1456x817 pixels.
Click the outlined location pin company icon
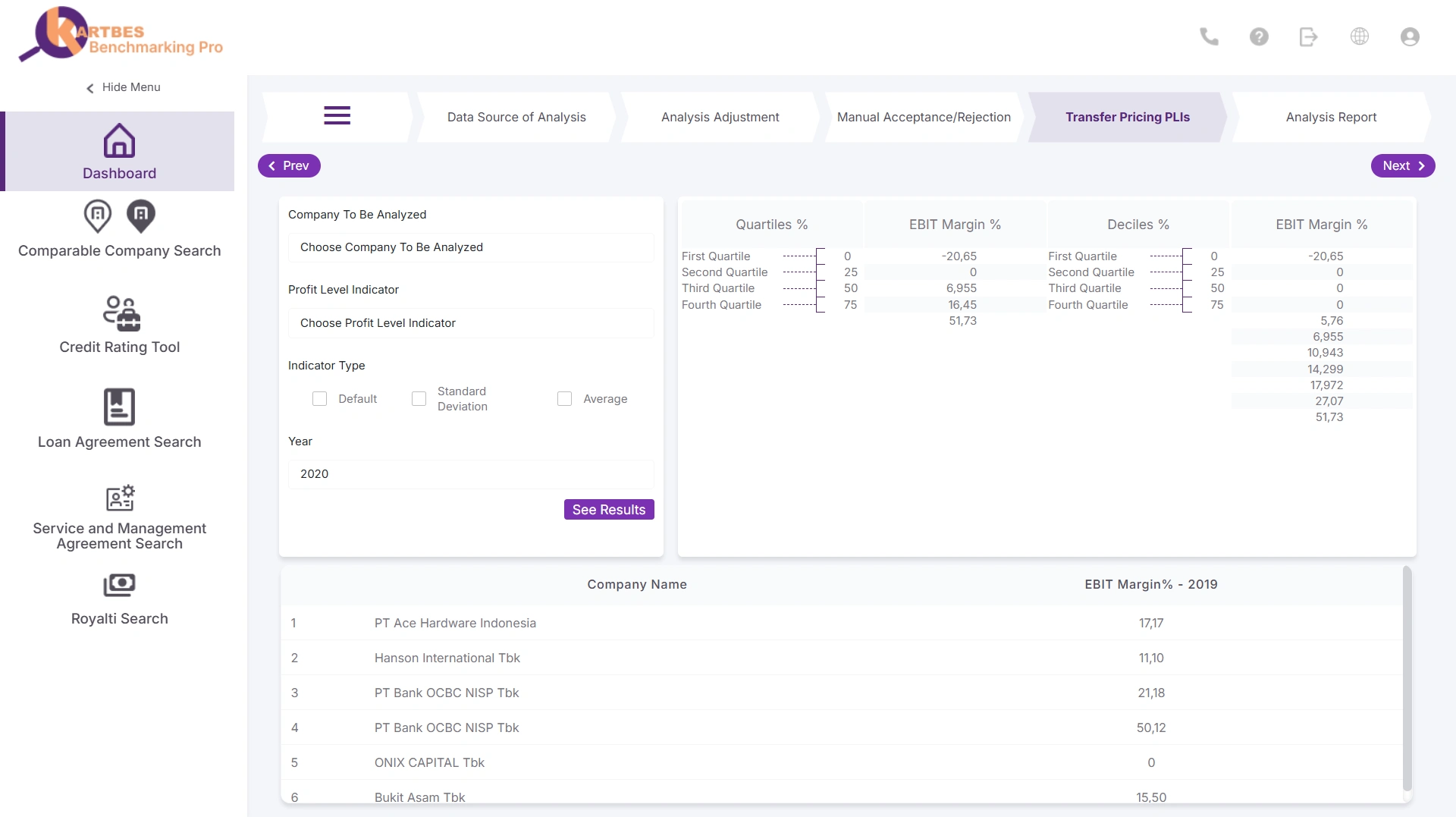click(x=98, y=216)
